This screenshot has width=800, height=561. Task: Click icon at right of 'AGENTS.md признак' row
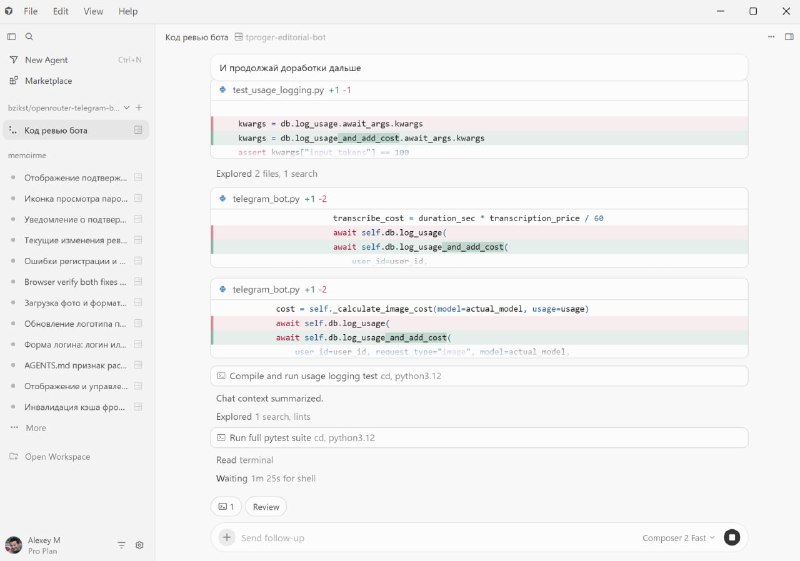(x=138, y=365)
